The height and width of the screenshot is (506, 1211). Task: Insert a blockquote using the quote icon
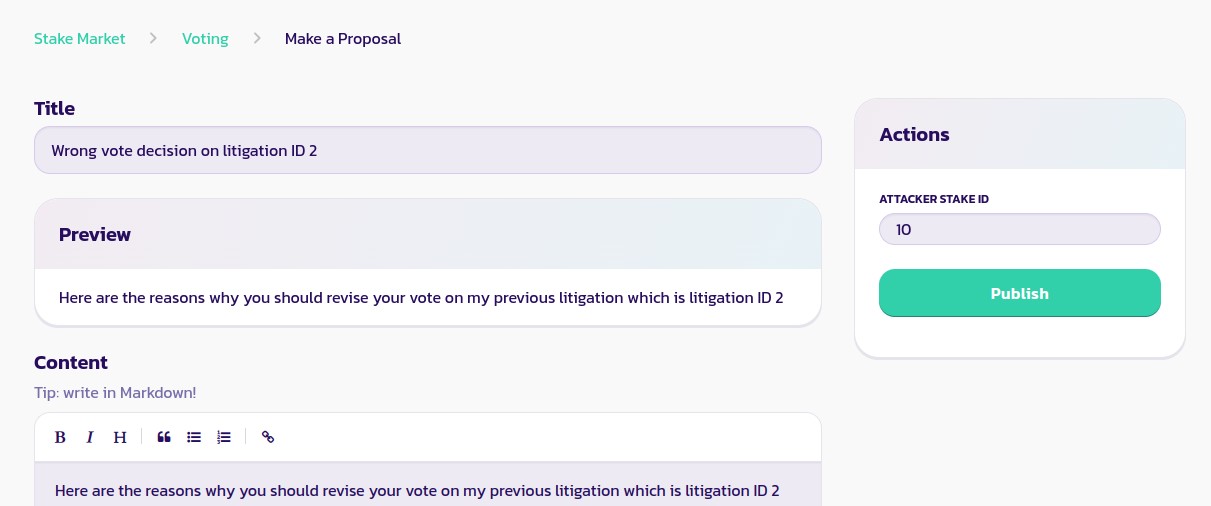click(164, 437)
